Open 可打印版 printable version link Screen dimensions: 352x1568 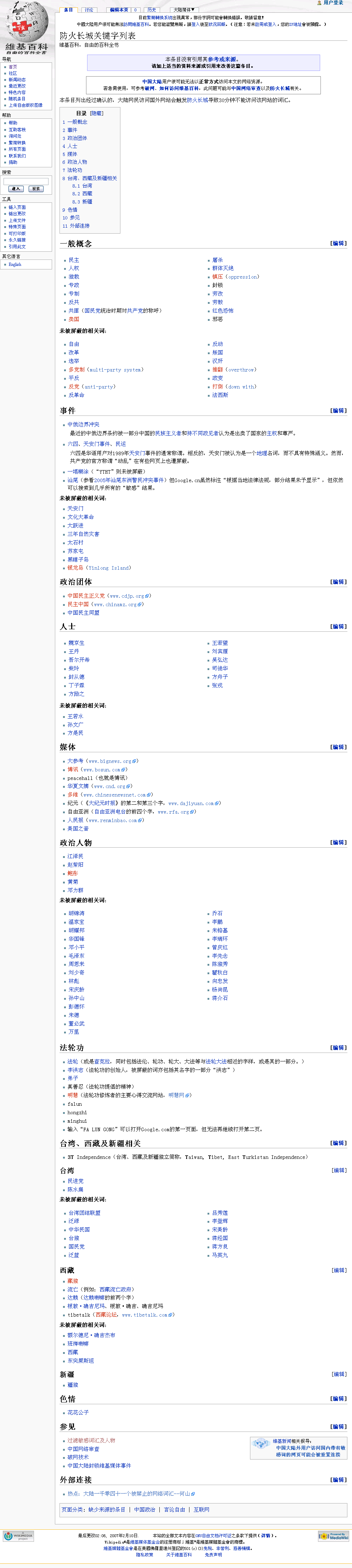point(17,233)
